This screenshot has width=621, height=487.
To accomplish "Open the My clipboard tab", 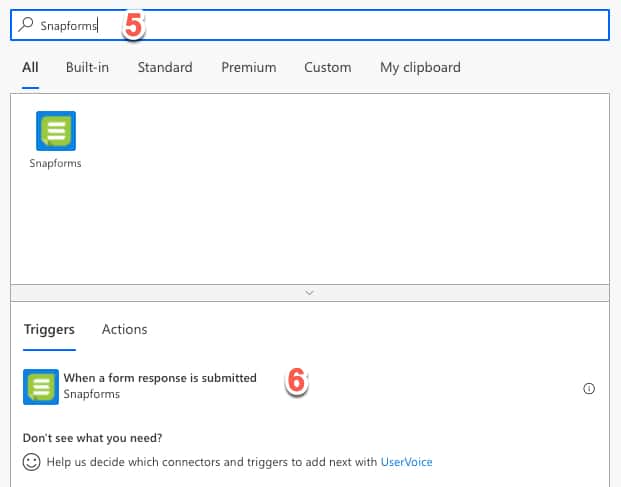I will 420,68.
